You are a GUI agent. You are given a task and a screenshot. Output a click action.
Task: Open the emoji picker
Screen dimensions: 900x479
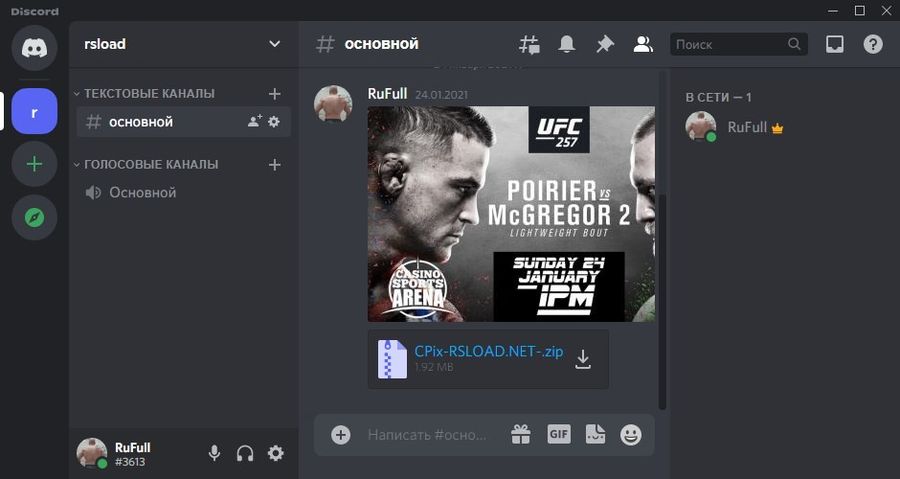631,435
